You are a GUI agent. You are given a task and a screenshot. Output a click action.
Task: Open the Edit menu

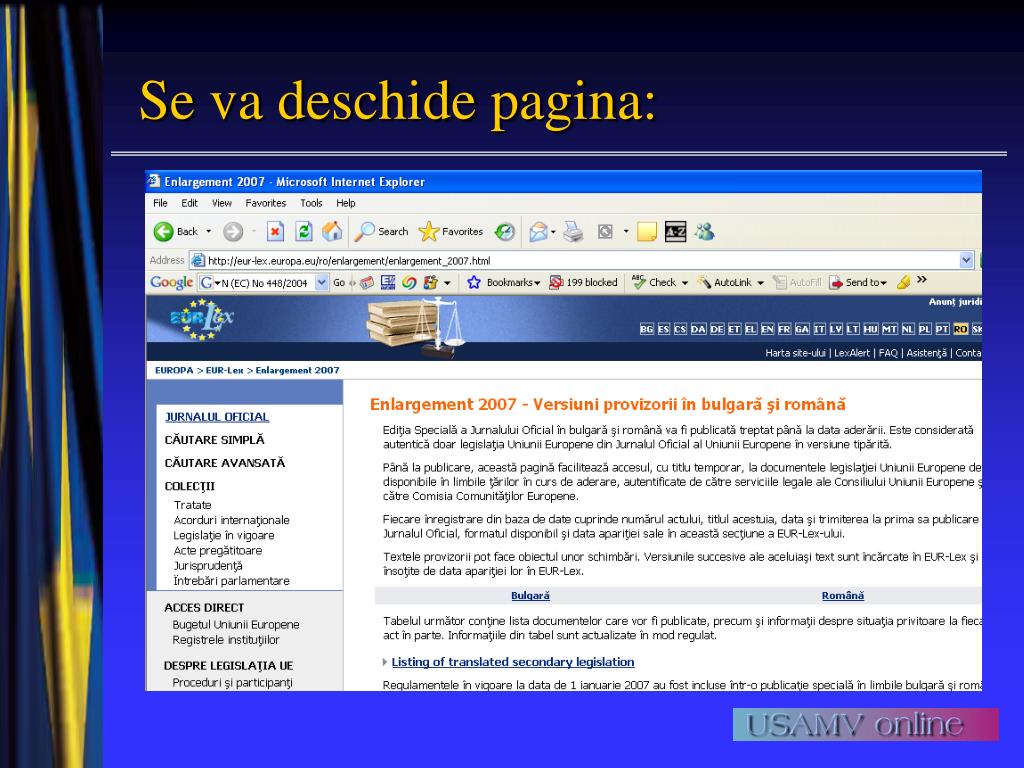(x=189, y=203)
